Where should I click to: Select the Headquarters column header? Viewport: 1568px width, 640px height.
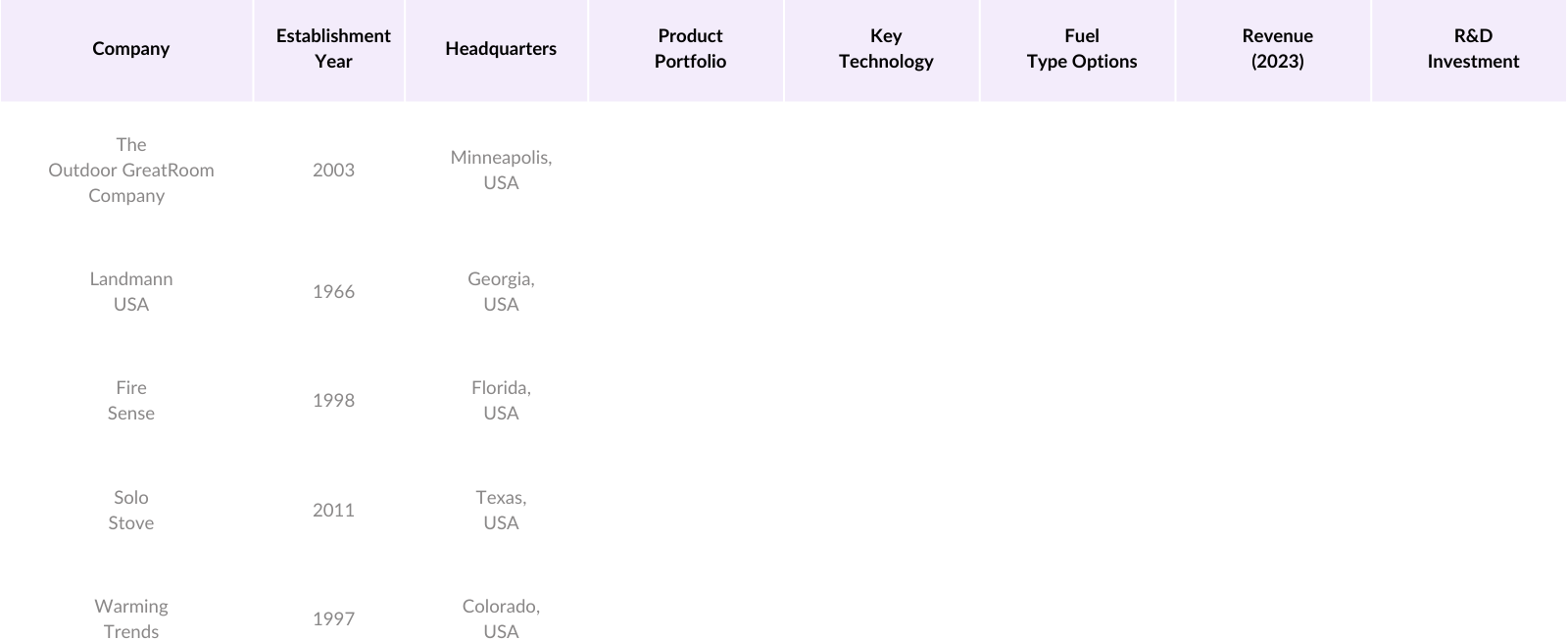point(501,49)
